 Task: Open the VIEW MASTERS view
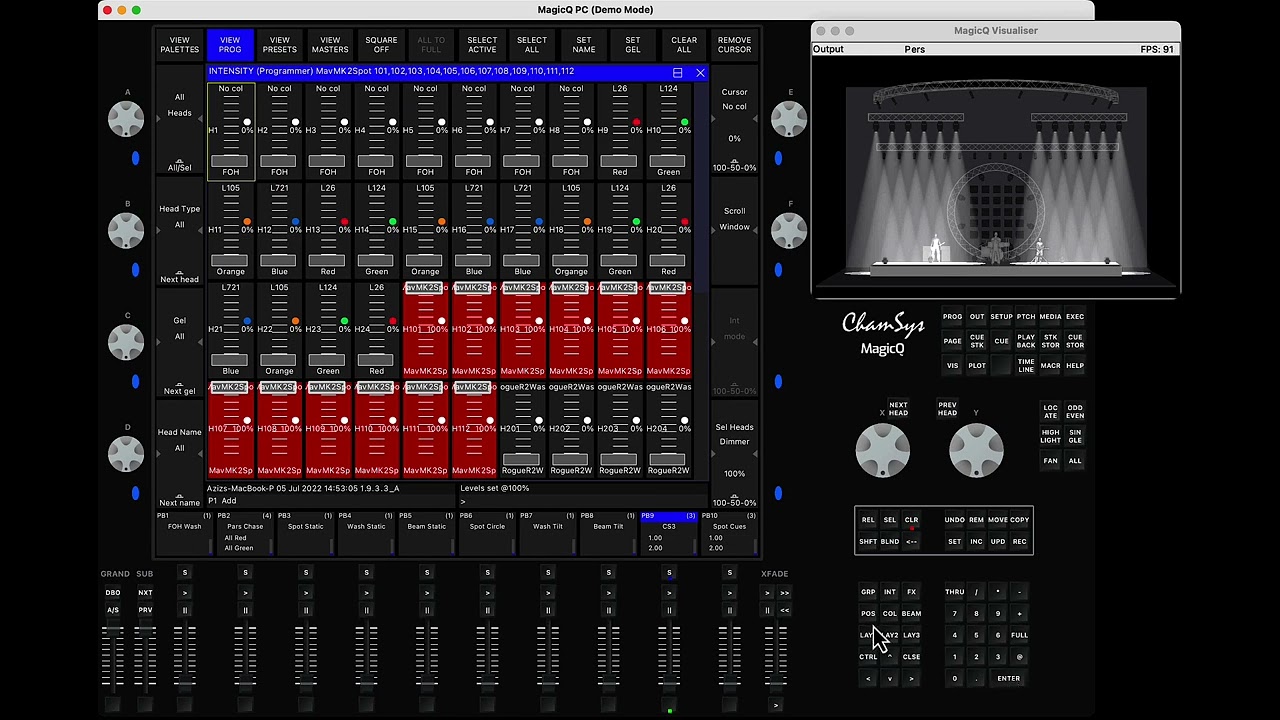point(330,45)
